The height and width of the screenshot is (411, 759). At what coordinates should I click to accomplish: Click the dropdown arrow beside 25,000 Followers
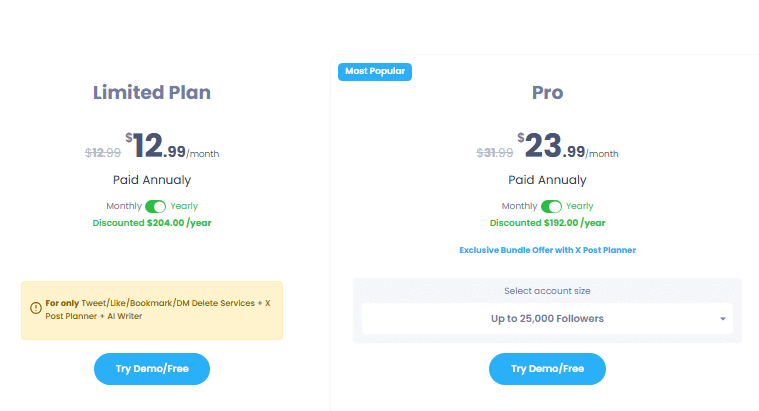722,319
